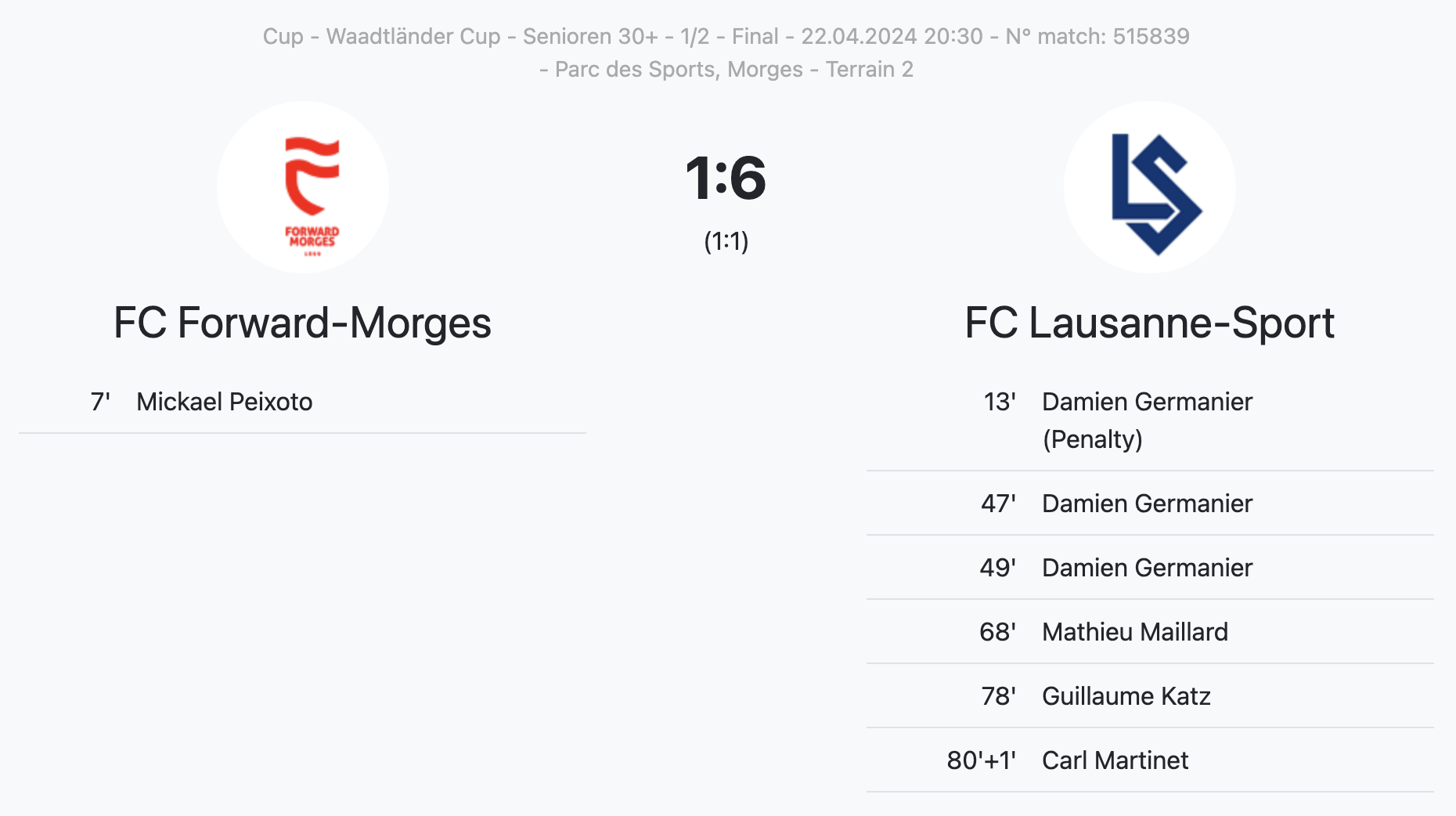Click the 68' goal minute
Viewport: 1456px width, 816px height.
pyautogui.click(x=998, y=632)
